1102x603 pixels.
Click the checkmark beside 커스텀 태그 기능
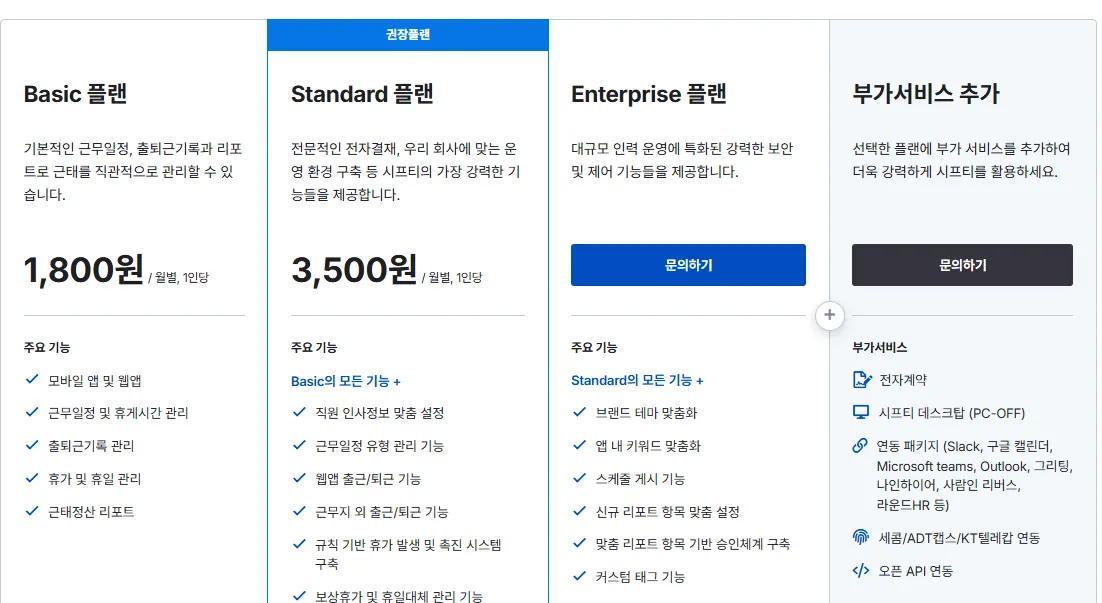click(x=578, y=576)
